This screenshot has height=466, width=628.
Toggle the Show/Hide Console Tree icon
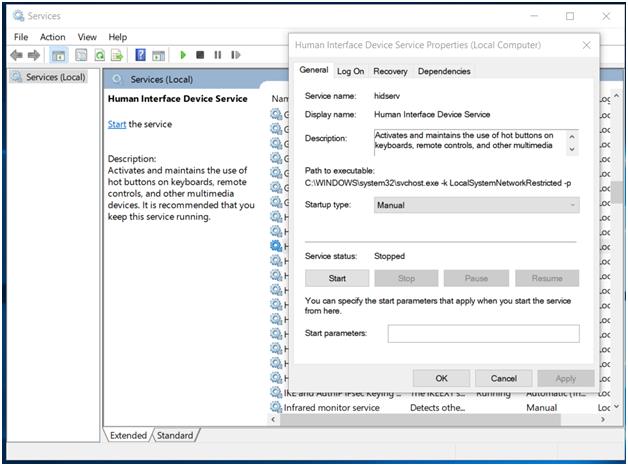(58, 56)
